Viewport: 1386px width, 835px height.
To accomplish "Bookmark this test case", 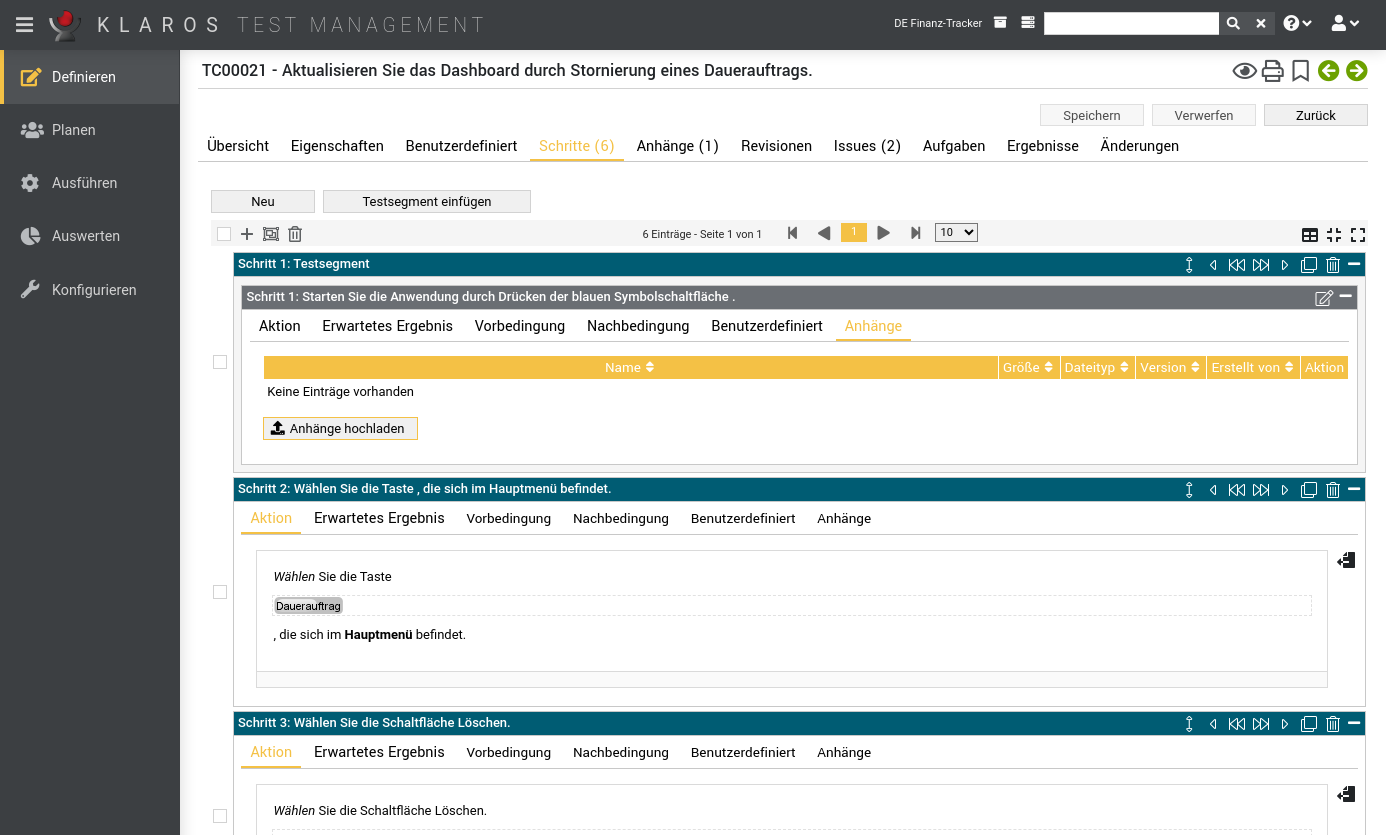I will (x=1300, y=71).
